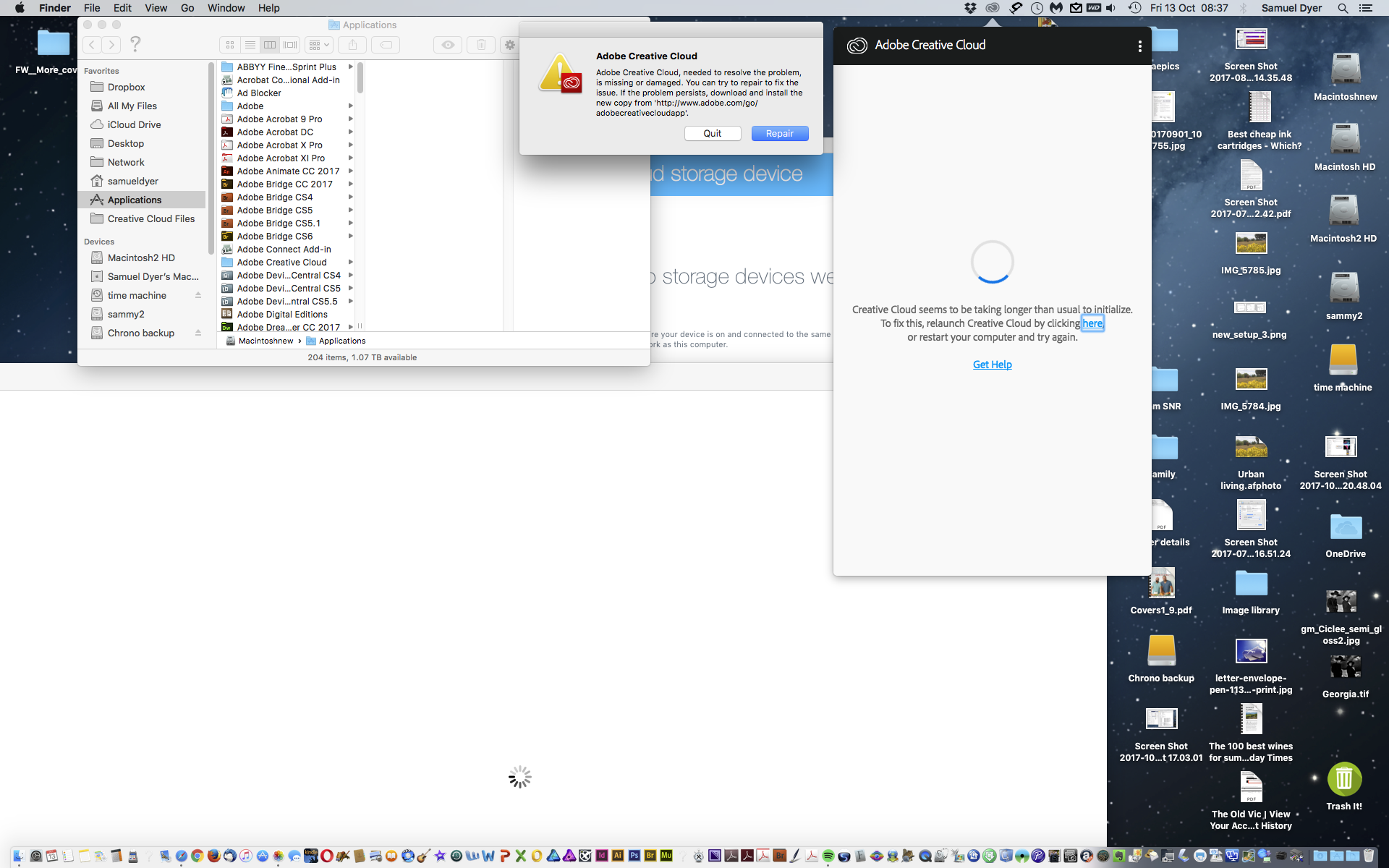The image size is (1389, 868).
Task: Open the Creative Cloud panel's three-dot menu
Action: [1140, 46]
